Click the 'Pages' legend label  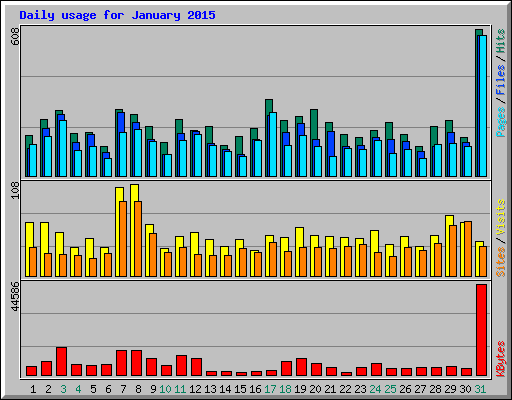tap(501, 122)
